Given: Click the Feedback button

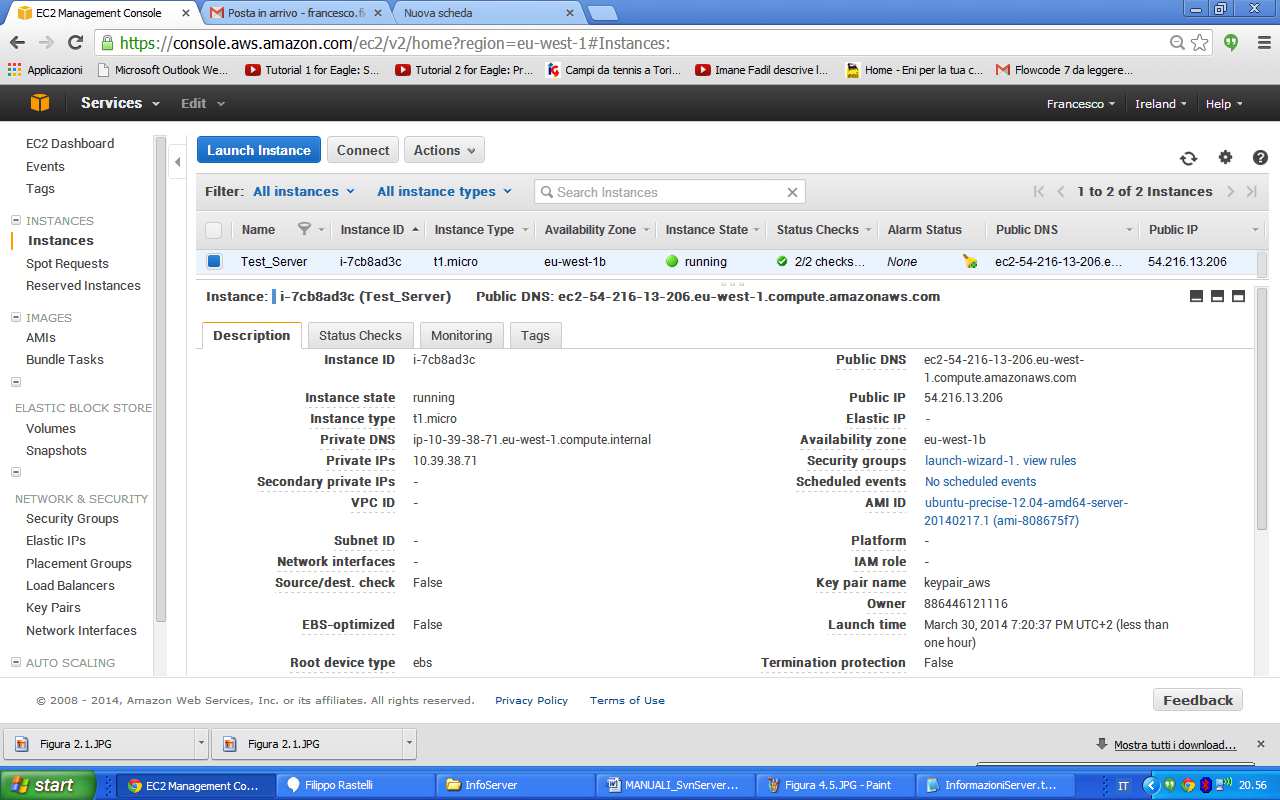Looking at the screenshot, I should tap(1198, 700).
